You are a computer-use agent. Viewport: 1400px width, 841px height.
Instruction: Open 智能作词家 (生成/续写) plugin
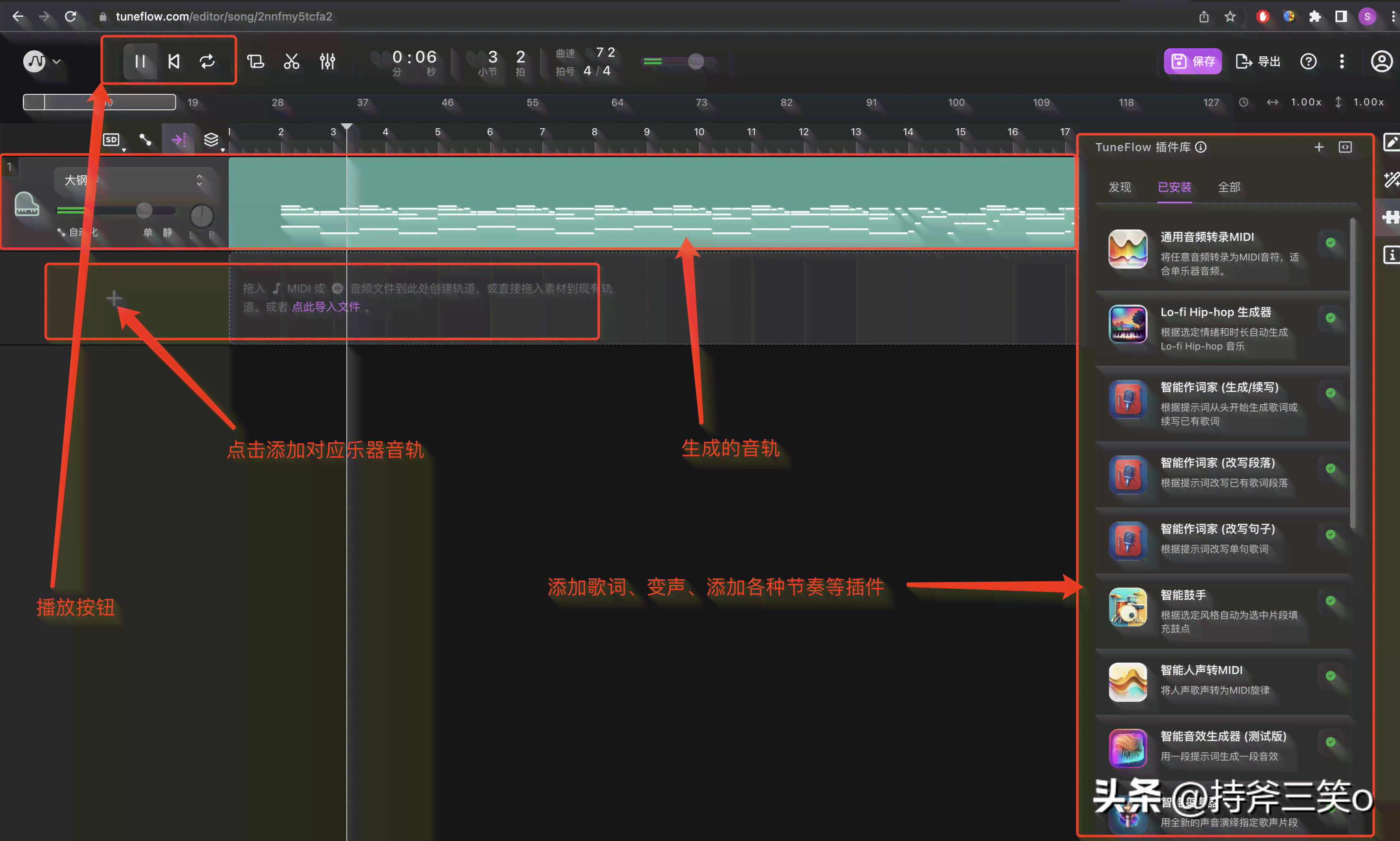tap(1222, 403)
